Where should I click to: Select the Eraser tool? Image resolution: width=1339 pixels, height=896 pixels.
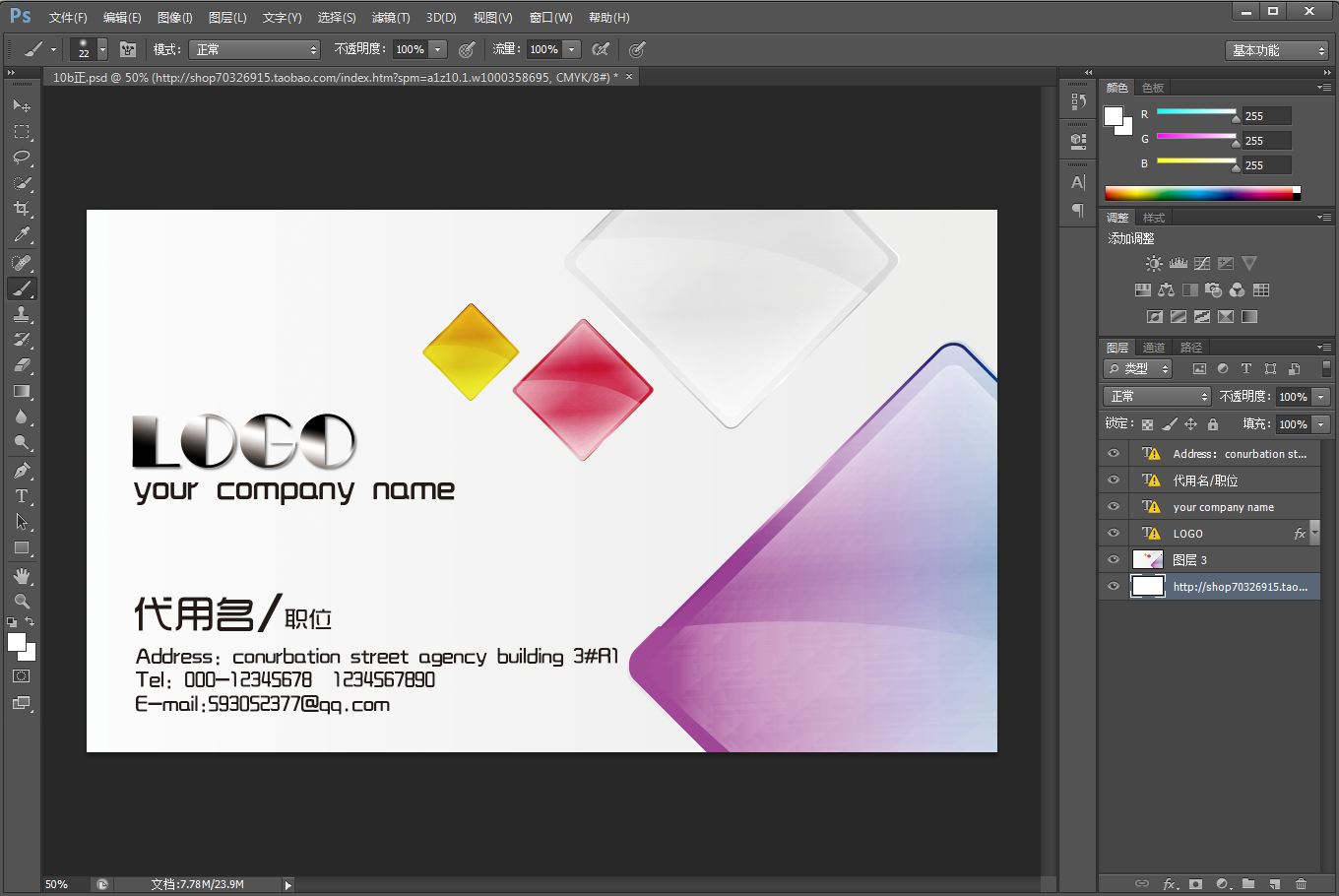[22, 365]
